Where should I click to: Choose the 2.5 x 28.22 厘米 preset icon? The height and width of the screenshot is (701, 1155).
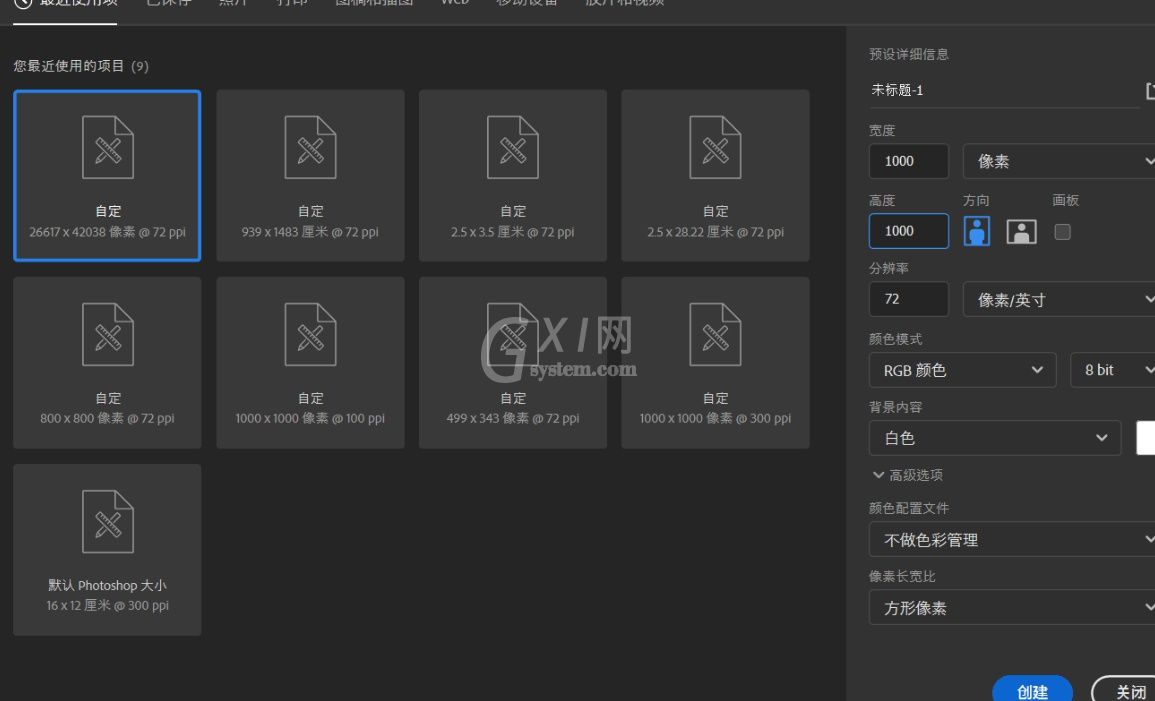coord(715,147)
